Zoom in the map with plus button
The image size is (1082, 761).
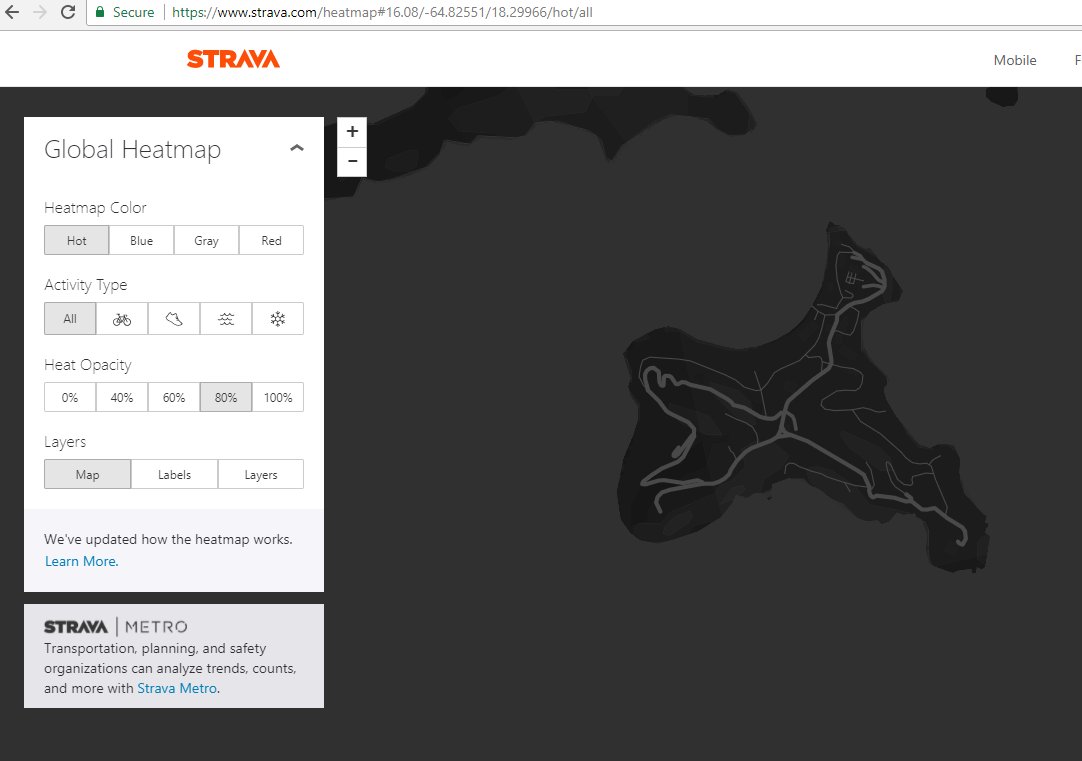[352, 131]
